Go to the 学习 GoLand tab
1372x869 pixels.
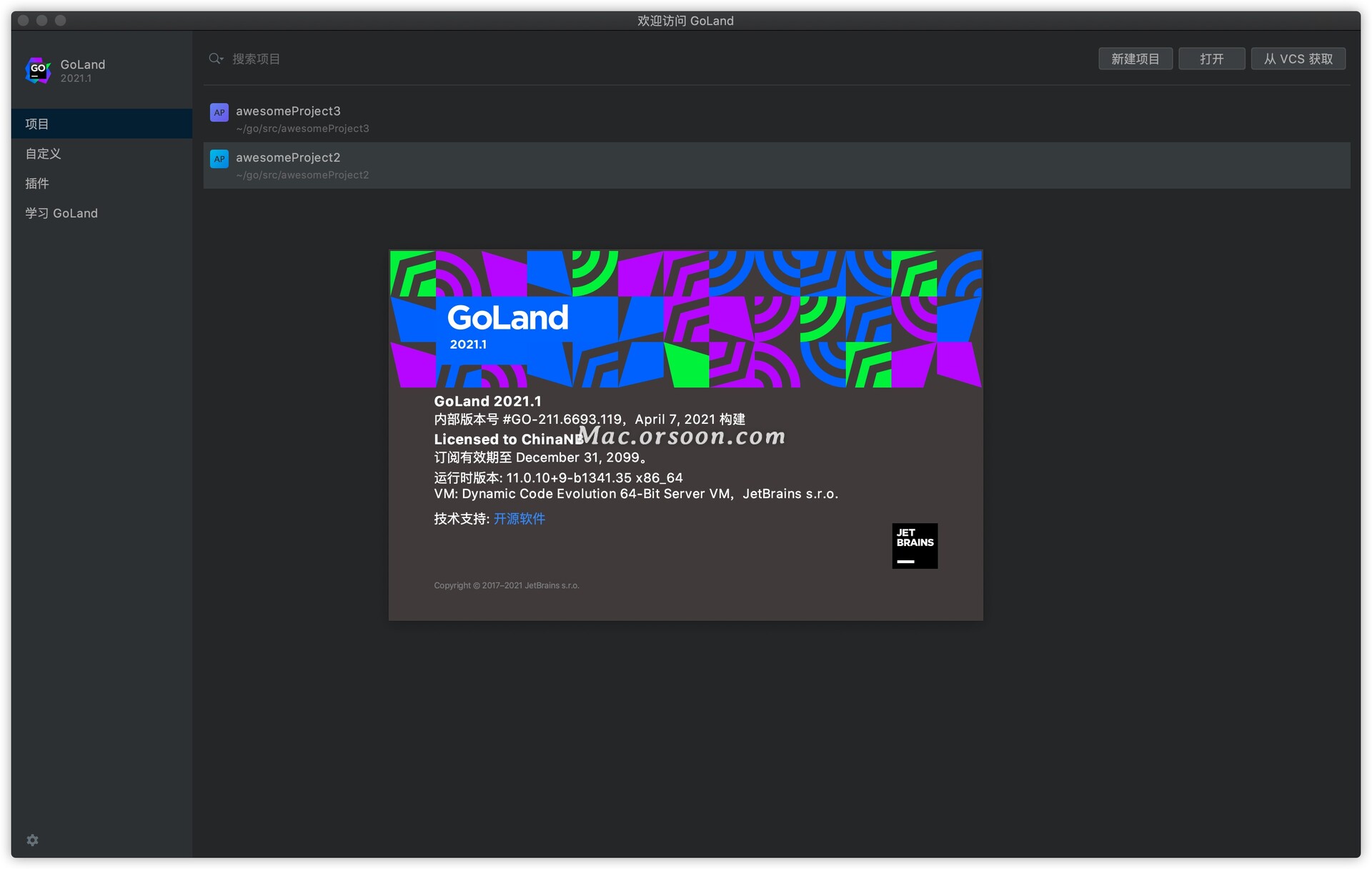(x=101, y=214)
